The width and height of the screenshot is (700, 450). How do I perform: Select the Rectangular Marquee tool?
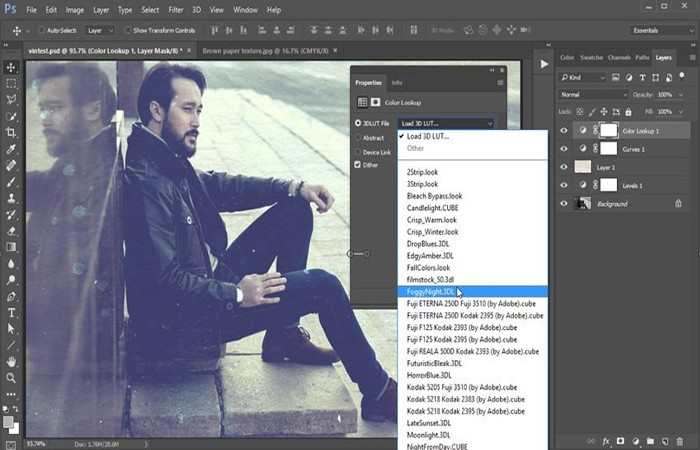click(11, 83)
